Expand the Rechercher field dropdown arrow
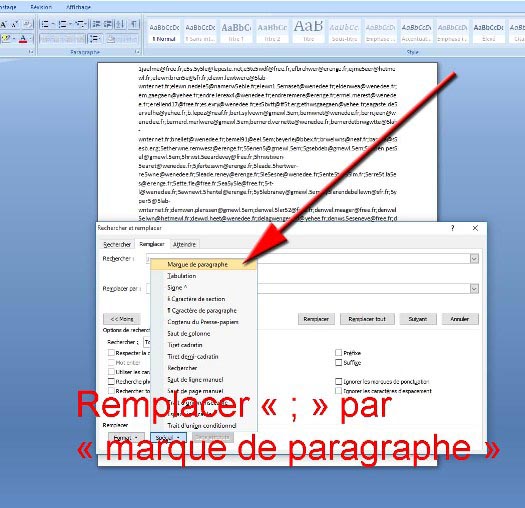The width and height of the screenshot is (525, 508). pyautogui.click(x=474, y=259)
